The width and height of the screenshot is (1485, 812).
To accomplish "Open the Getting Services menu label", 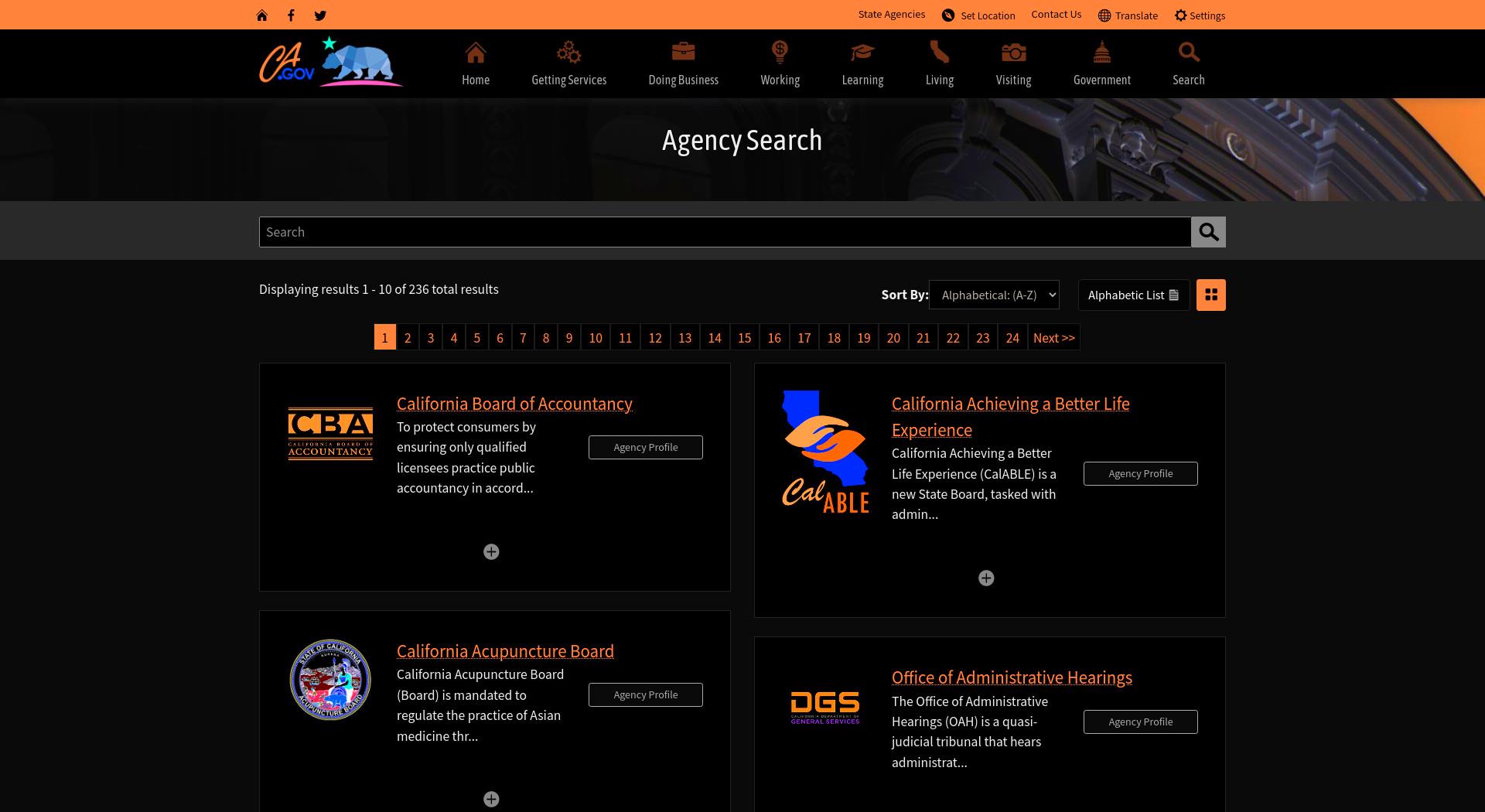I will click(x=568, y=80).
